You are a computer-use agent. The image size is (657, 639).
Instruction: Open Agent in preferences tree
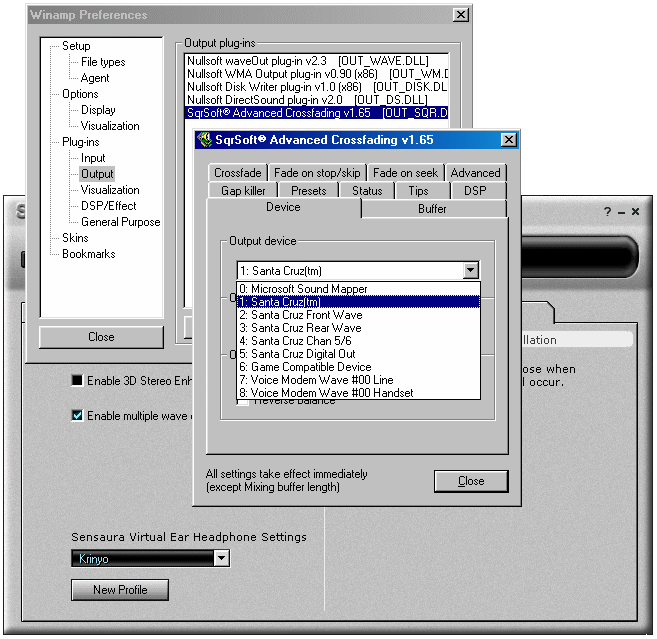pos(95,78)
